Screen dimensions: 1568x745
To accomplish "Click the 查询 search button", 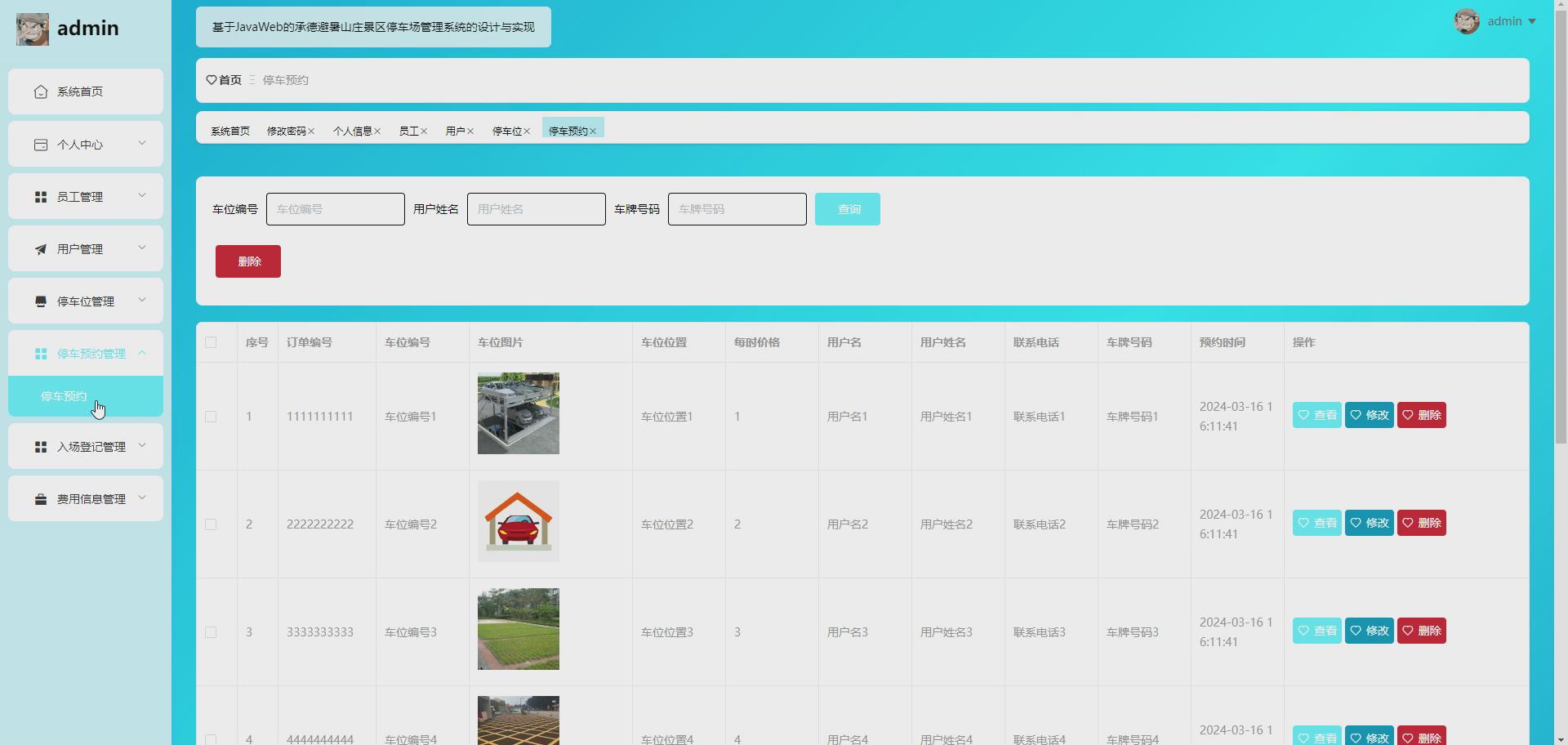I will 848,209.
